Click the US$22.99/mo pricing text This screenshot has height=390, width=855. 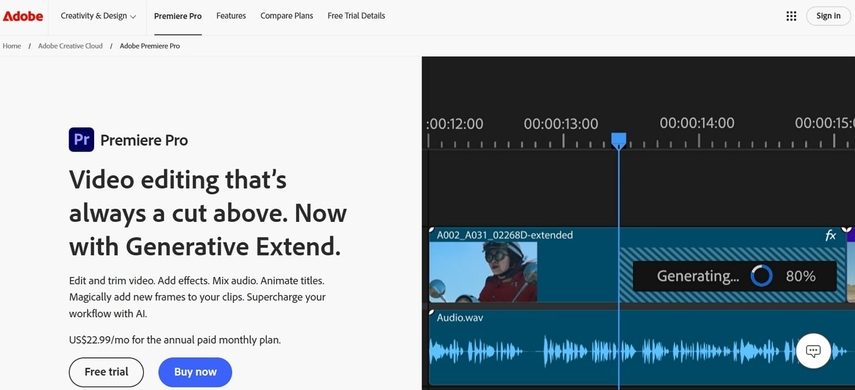tap(174, 340)
